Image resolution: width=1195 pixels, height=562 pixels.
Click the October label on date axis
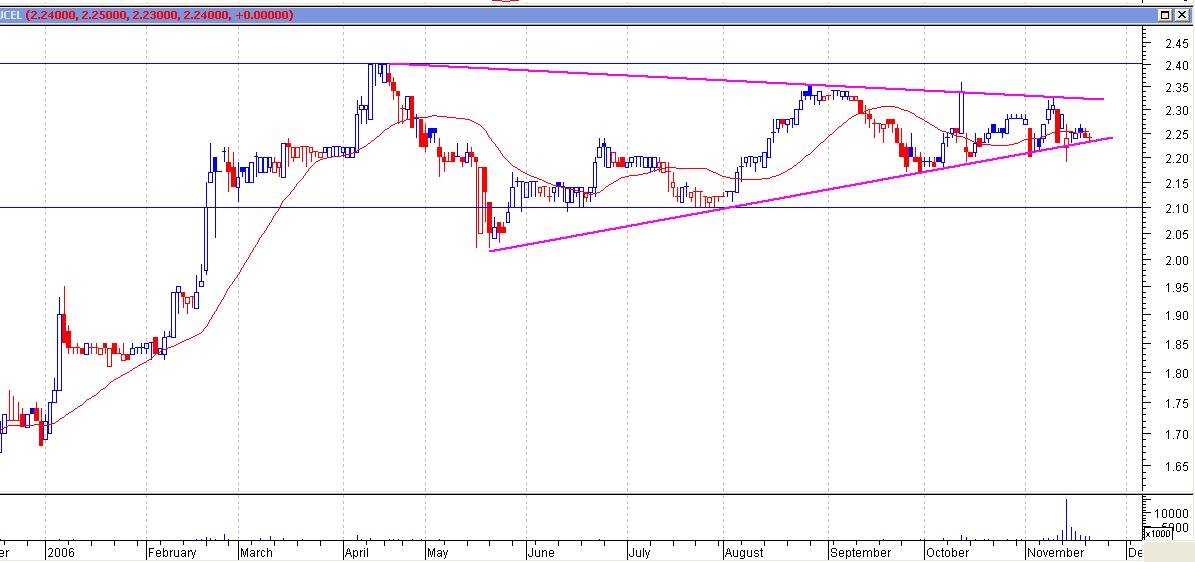(x=947, y=552)
